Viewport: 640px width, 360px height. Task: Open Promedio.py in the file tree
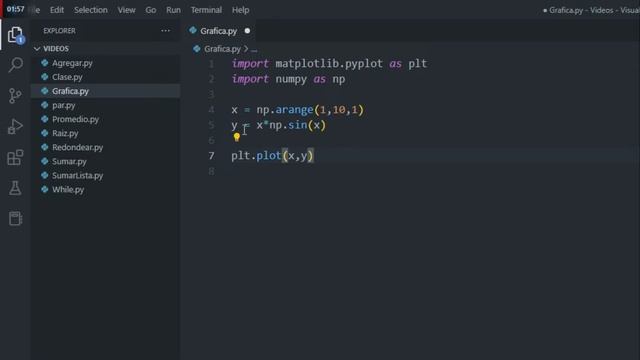[x=106, y=119]
